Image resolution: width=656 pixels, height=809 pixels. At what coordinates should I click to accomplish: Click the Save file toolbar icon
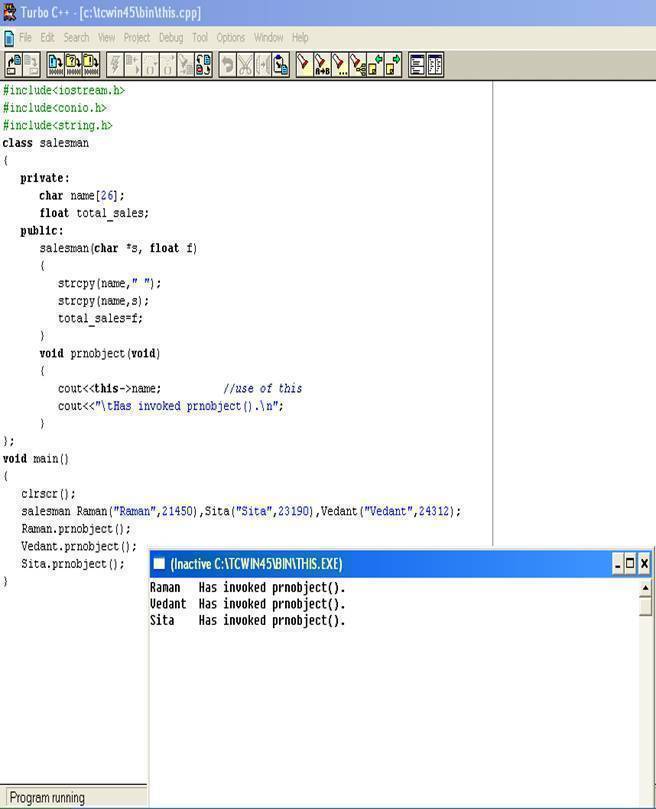click(x=31, y=65)
